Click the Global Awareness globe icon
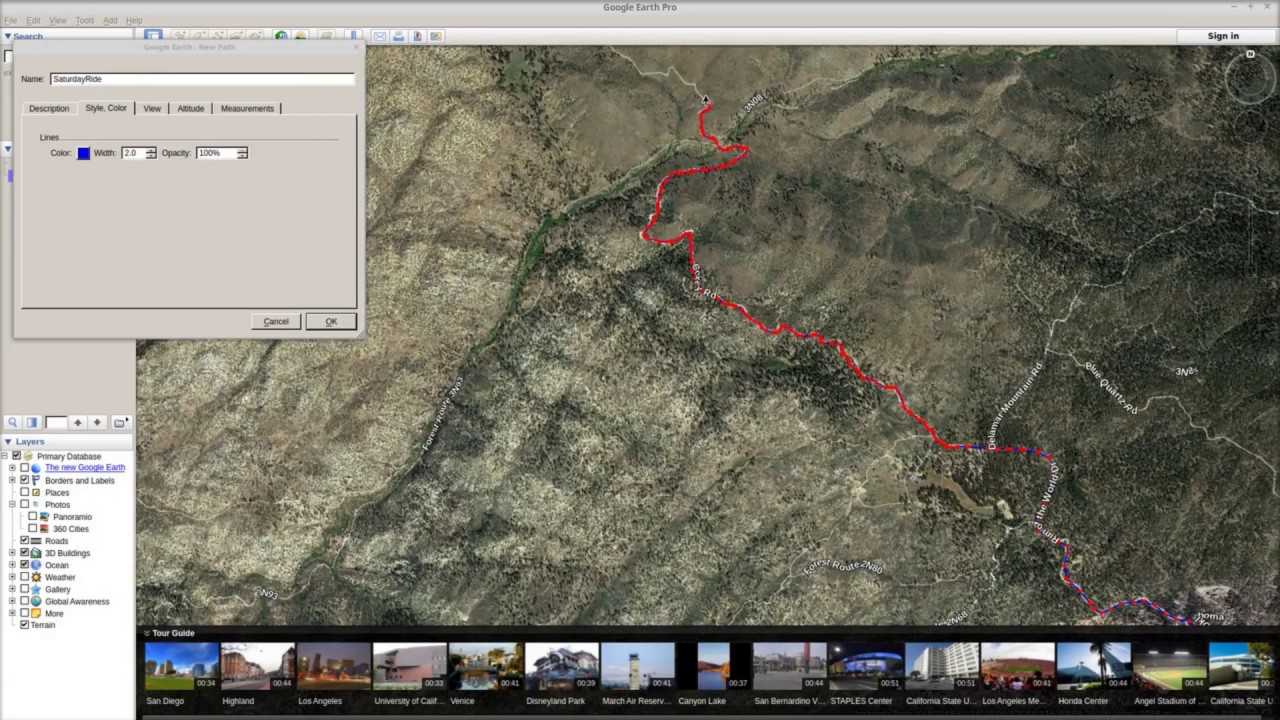This screenshot has width=1280, height=720. coord(36,601)
